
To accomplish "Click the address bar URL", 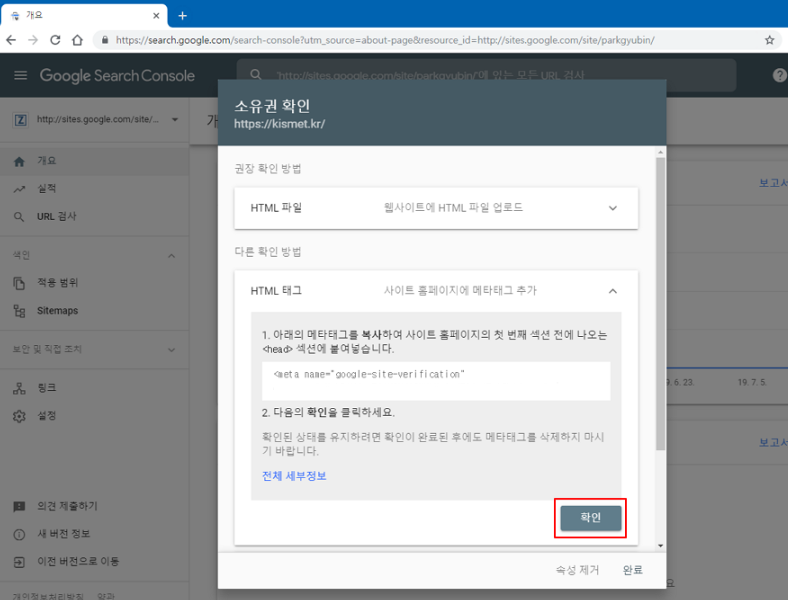I will point(385,40).
